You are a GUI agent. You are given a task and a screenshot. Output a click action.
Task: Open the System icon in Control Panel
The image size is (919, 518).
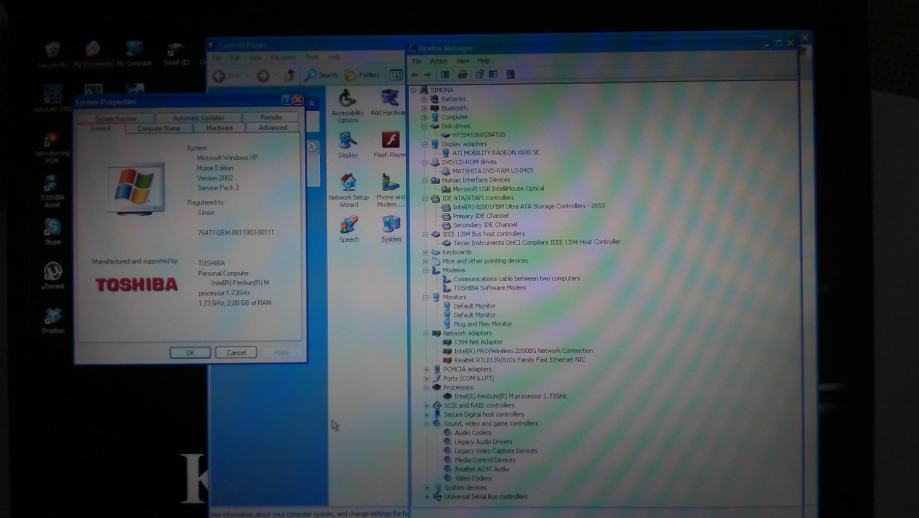(x=391, y=229)
